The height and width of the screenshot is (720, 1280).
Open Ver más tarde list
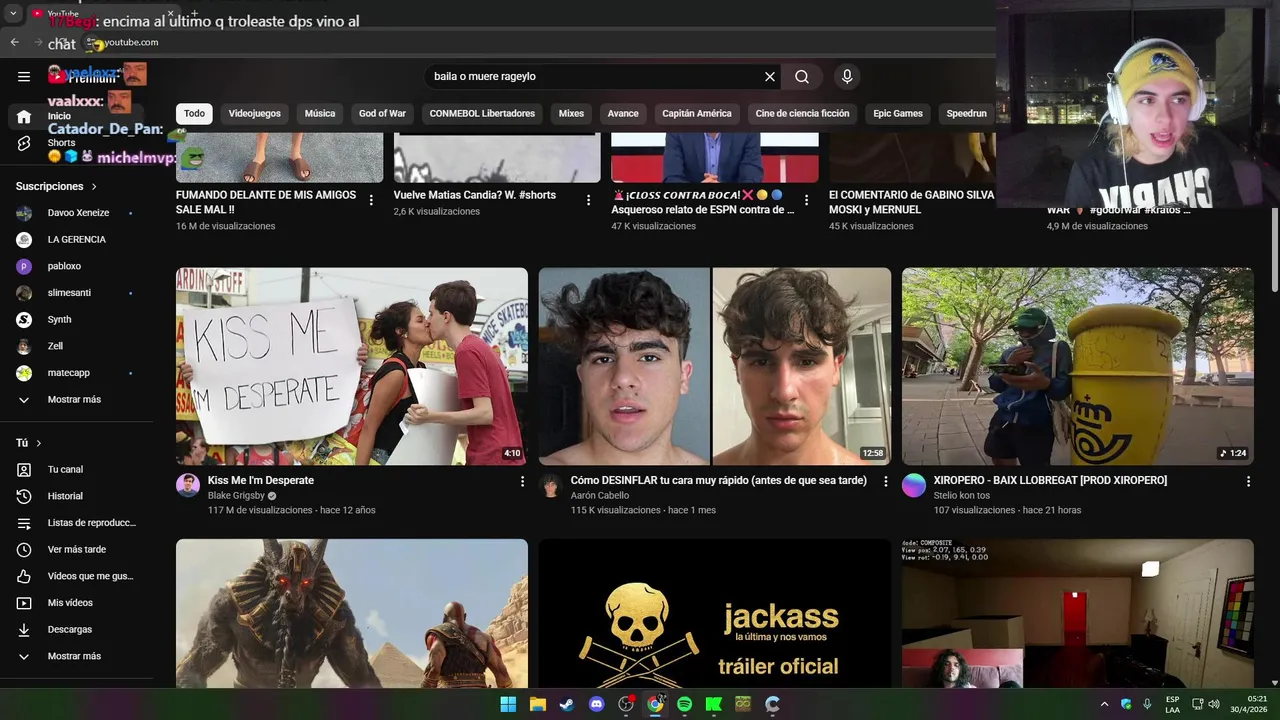[x=77, y=549]
